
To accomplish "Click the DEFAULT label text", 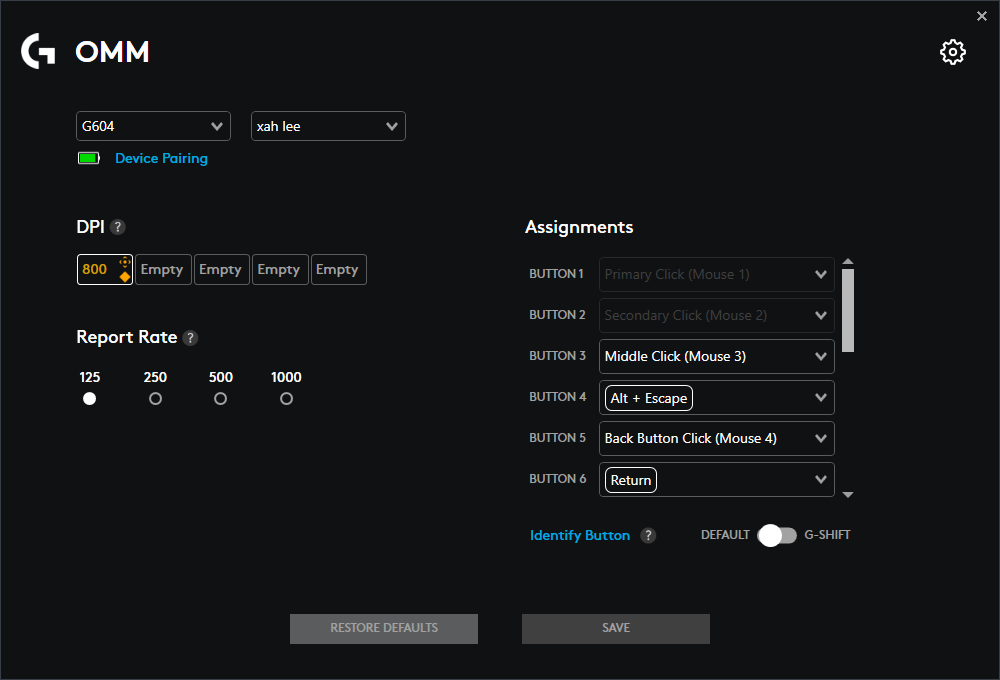I will [725, 535].
